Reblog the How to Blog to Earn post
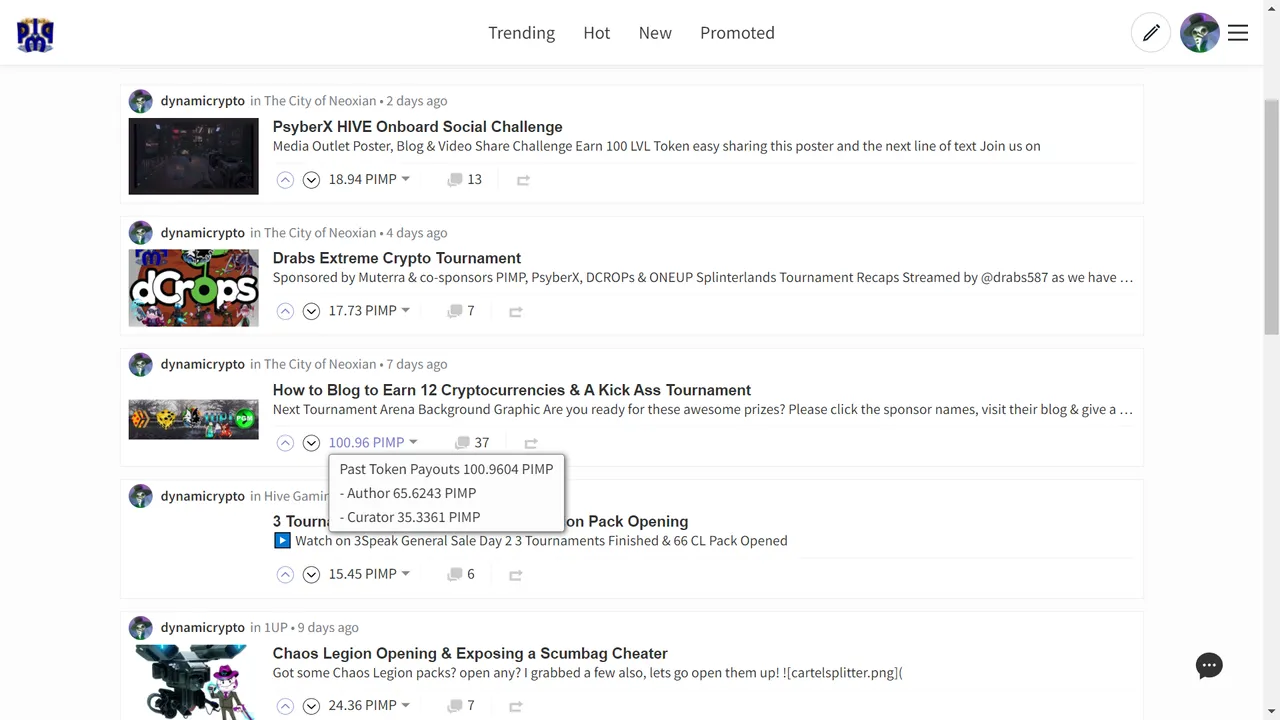The width and height of the screenshot is (1280, 720). pos(531,443)
